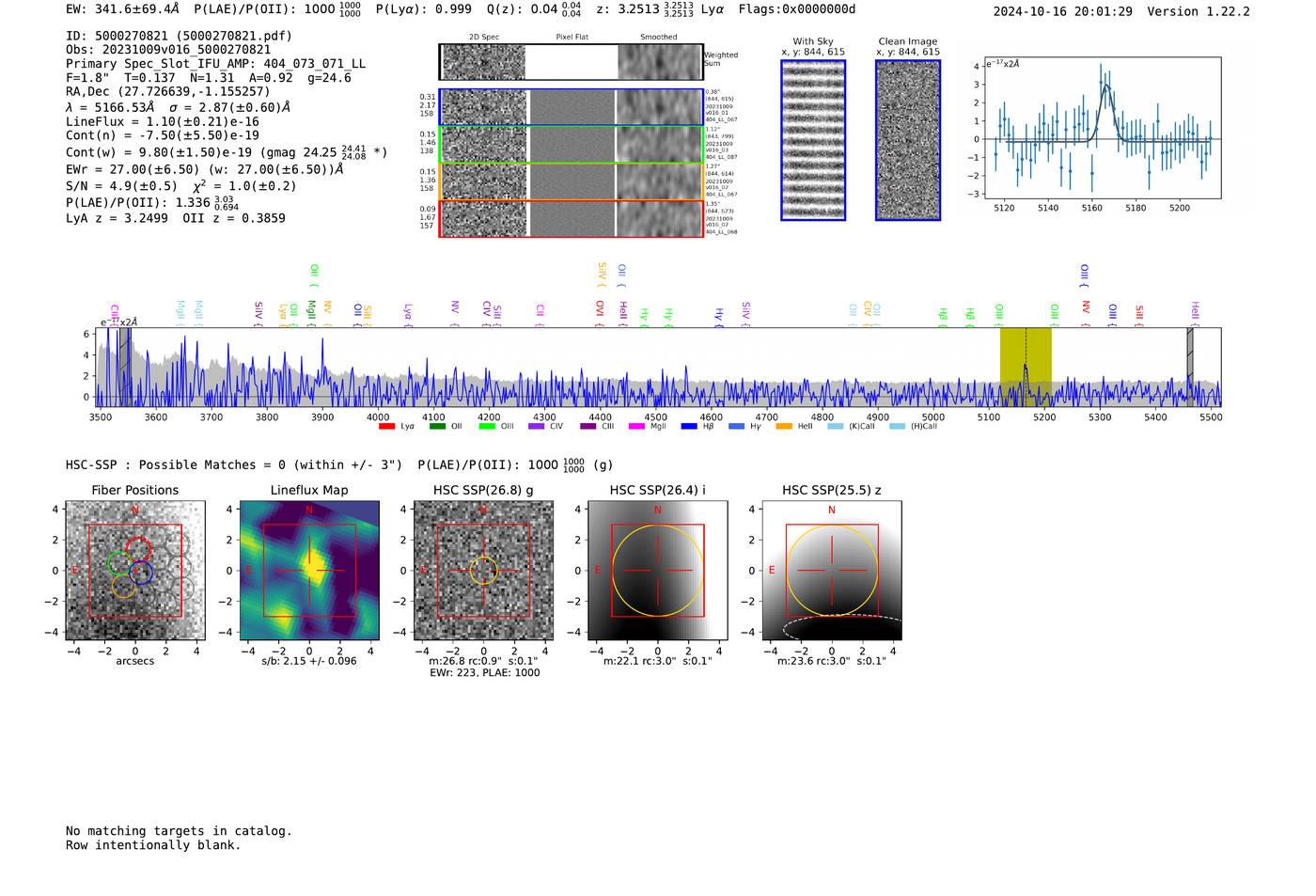
Task: Click the EW: 341.6±69.4Å header value
Action: [122, 9]
